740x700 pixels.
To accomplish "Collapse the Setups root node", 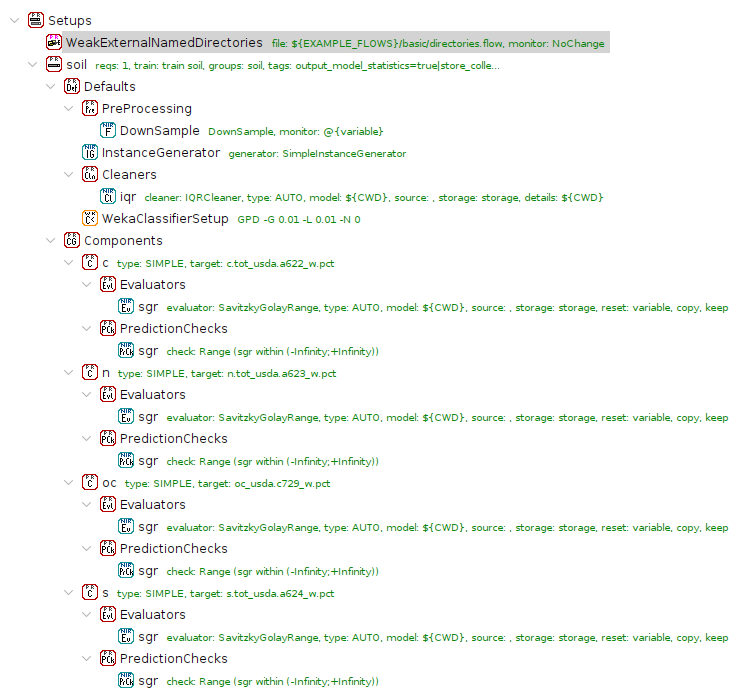I will (15, 20).
